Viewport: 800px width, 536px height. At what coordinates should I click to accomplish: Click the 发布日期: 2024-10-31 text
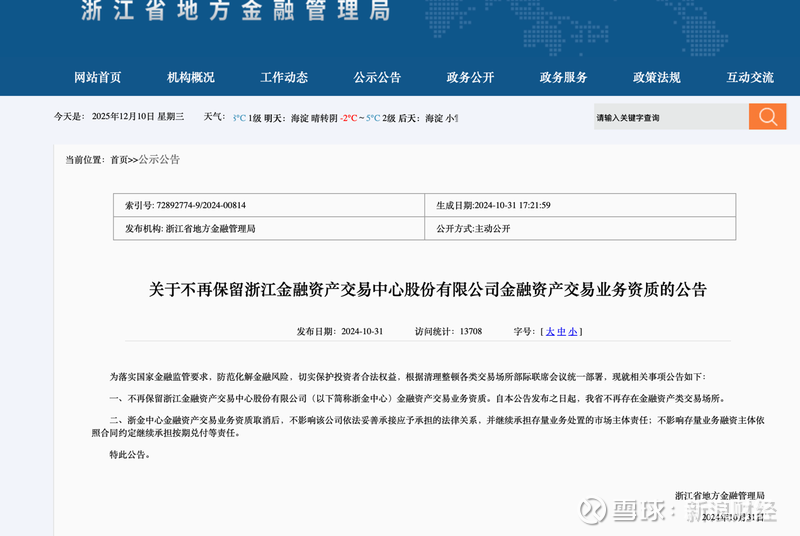[340, 331]
